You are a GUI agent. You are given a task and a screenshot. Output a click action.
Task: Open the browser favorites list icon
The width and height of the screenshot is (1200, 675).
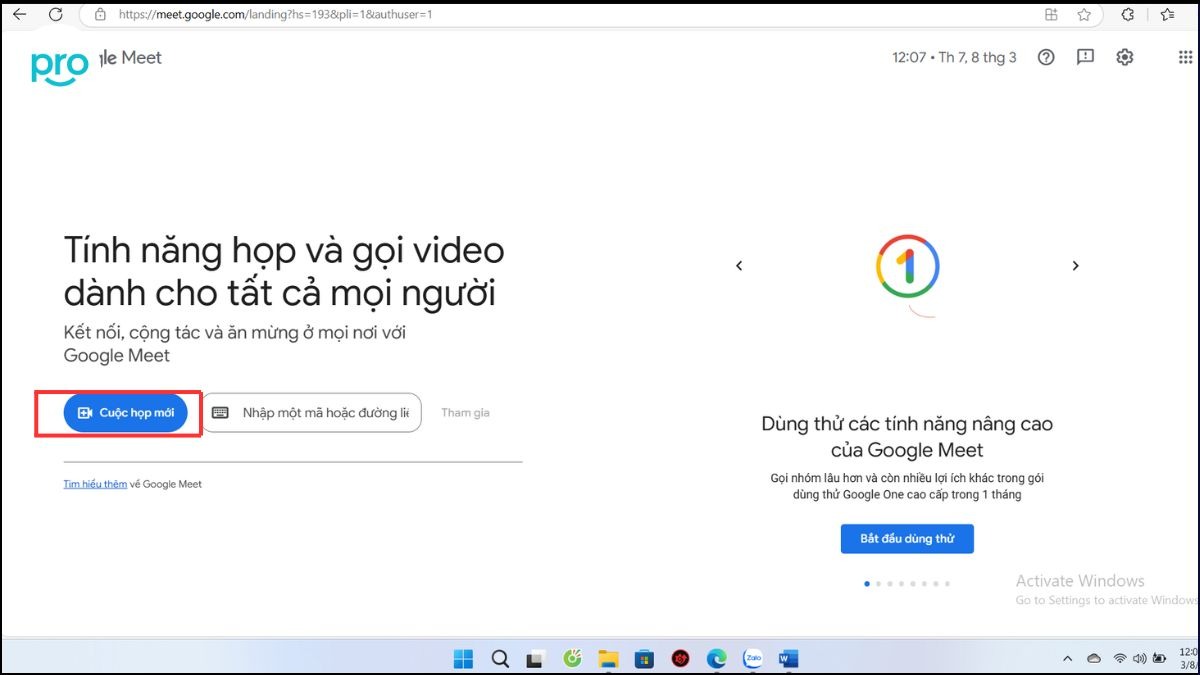point(1167,15)
